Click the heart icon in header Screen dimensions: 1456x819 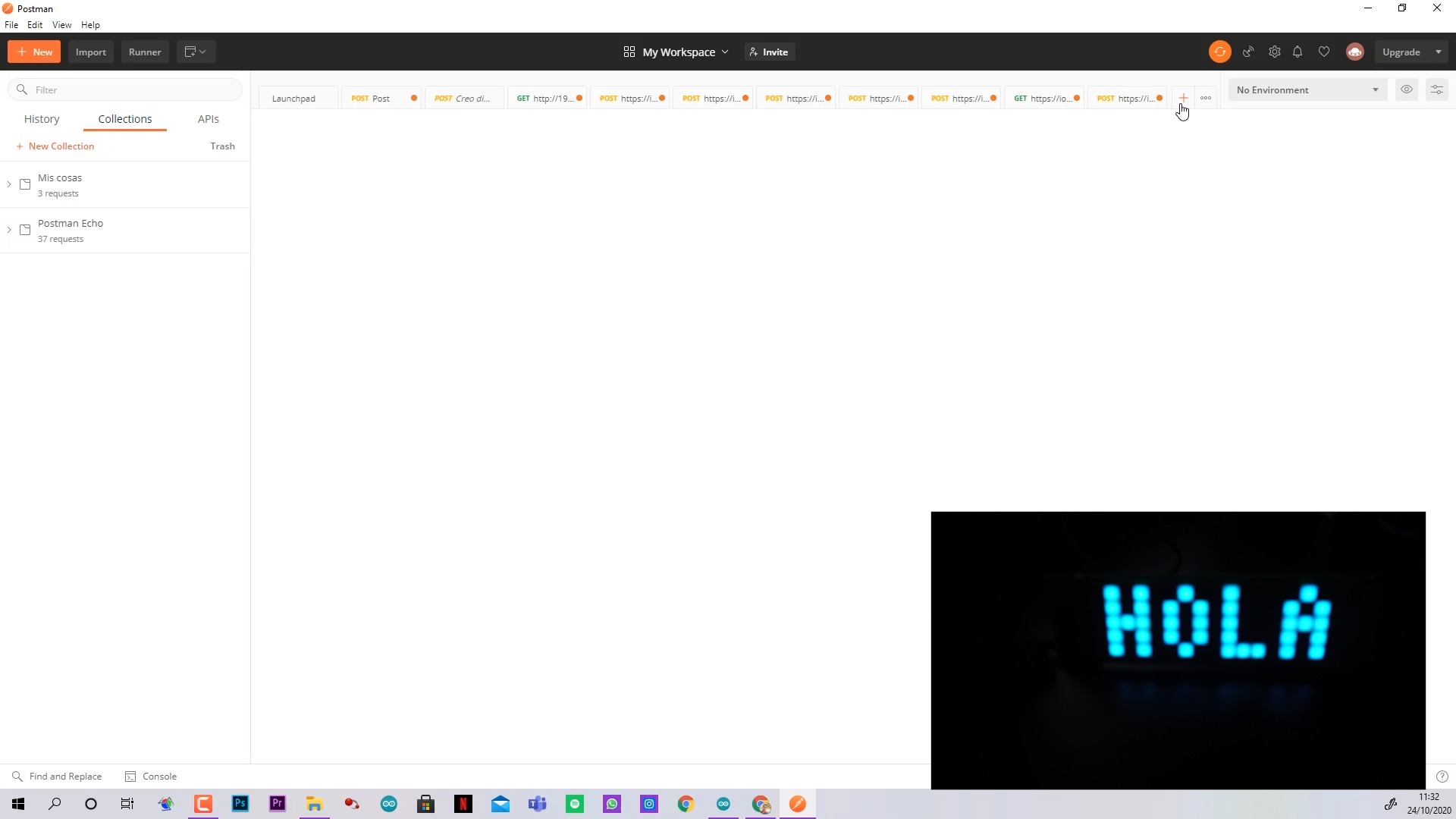point(1324,52)
